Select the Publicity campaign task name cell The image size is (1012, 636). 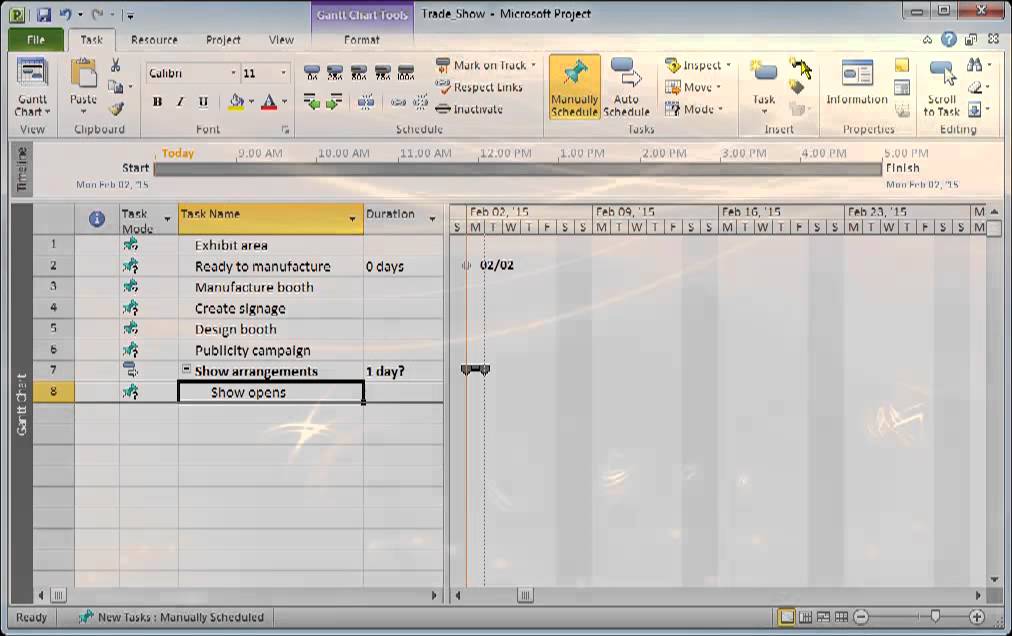[271, 351]
